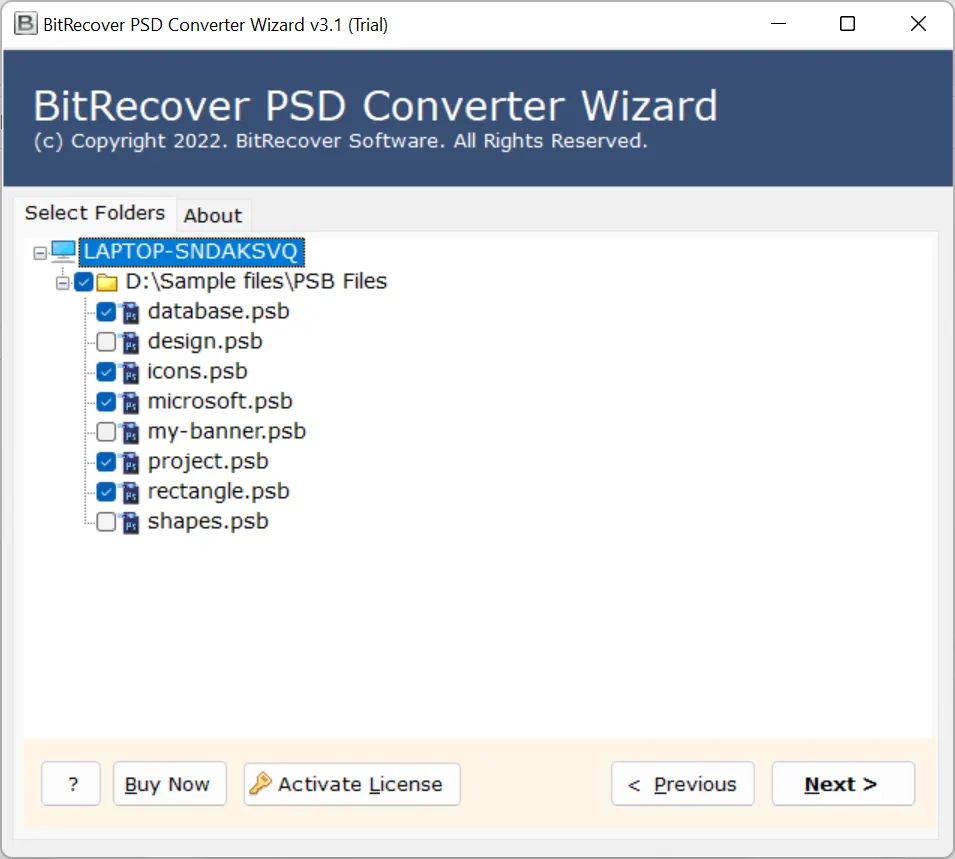The width and height of the screenshot is (955, 859).
Task: Uncheck the rectangle.psb checkbox
Action: pos(106,492)
